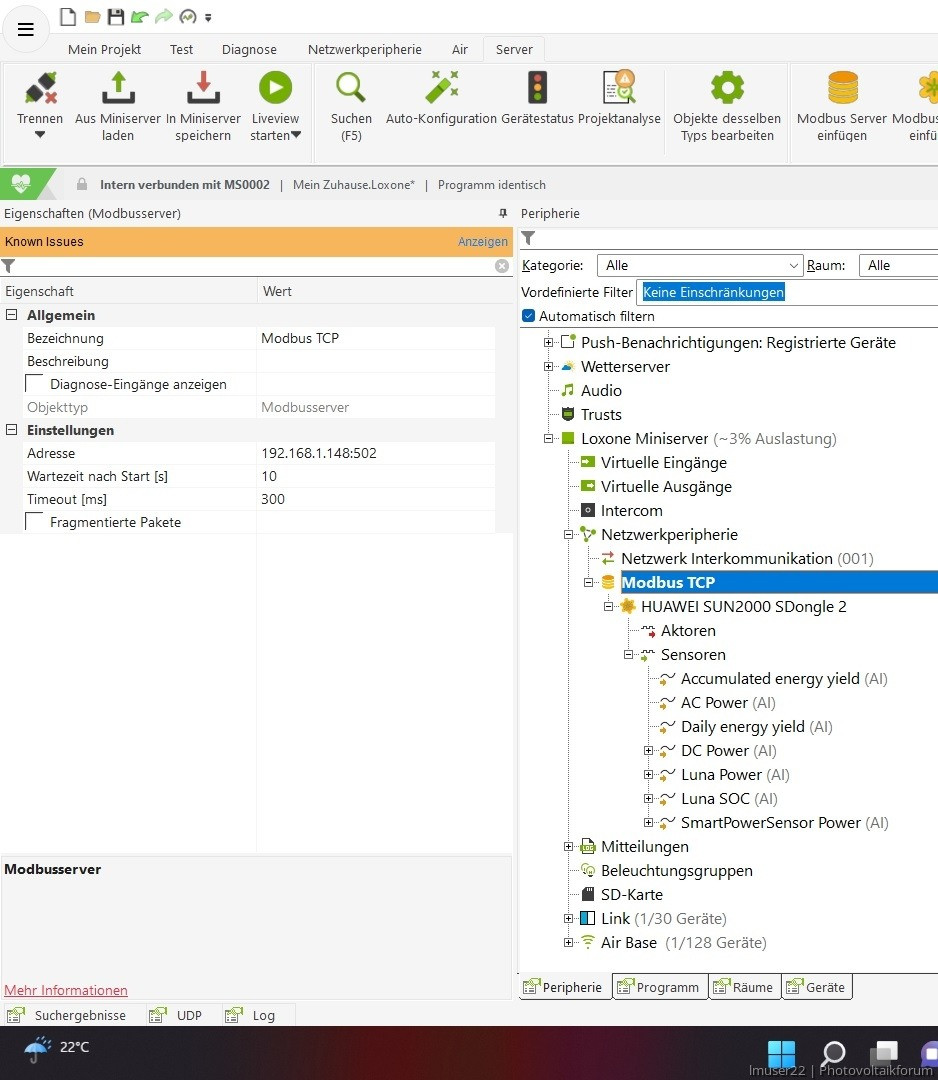Open Windows taskbar search
The height and width of the screenshot is (1080, 938).
(833, 1053)
